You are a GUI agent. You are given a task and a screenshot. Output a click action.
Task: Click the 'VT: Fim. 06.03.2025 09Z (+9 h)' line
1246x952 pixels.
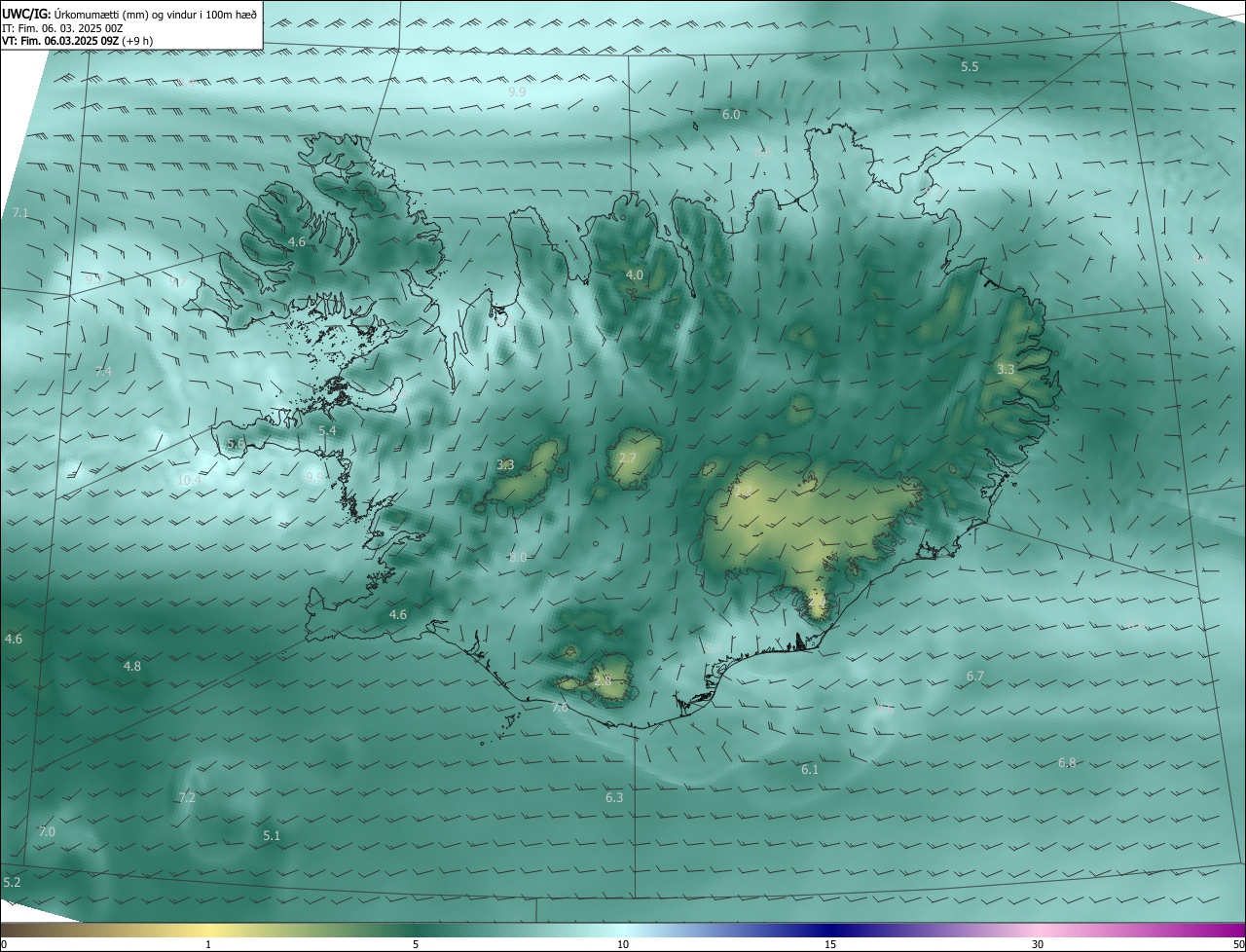(78, 41)
